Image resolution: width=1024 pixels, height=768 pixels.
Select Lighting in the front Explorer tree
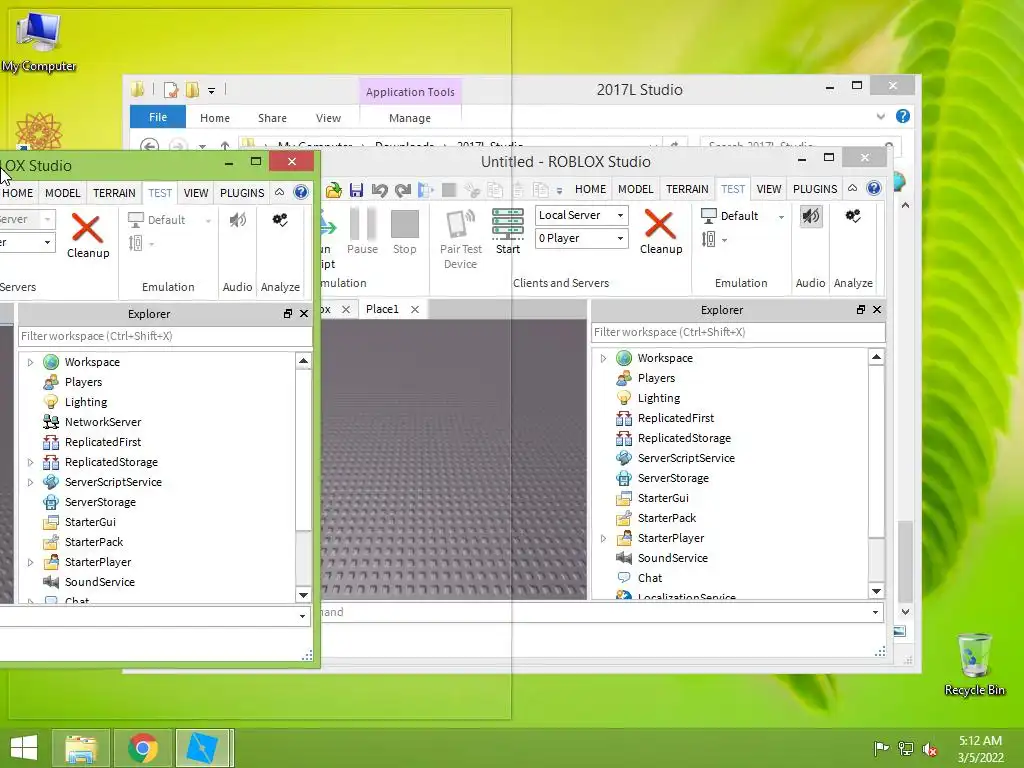(x=86, y=402)
